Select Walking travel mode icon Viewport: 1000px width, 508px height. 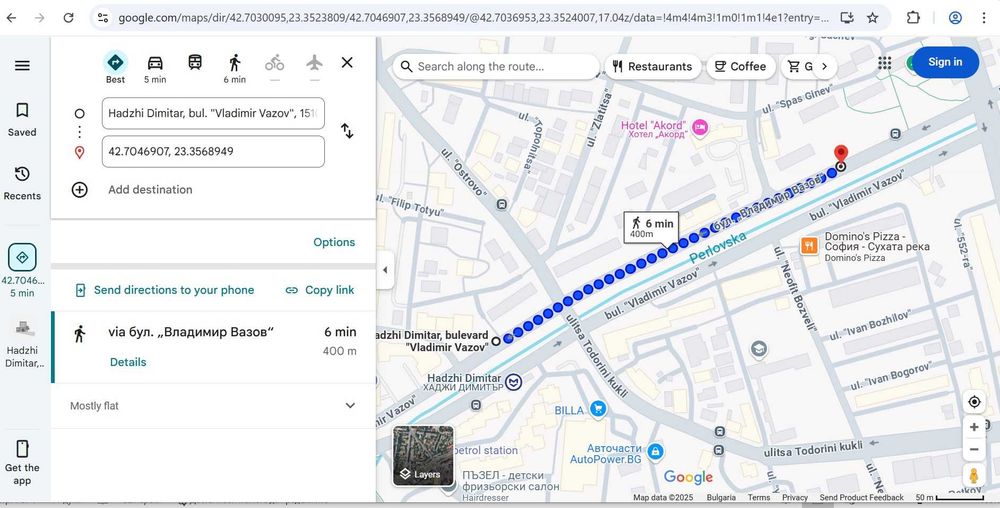click(235, 63)
